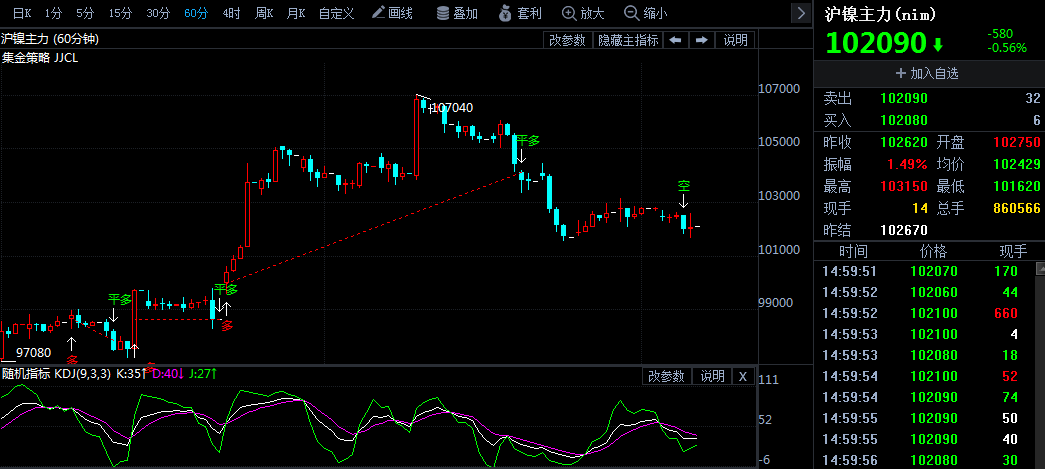Expand the toolbar with right chevron

click(x=800, y=13)
